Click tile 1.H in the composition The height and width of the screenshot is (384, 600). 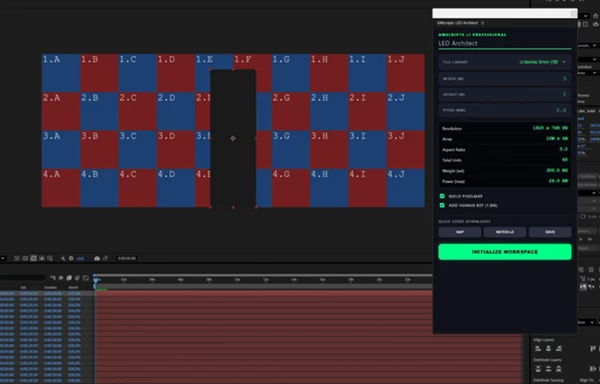pos(329,73)
